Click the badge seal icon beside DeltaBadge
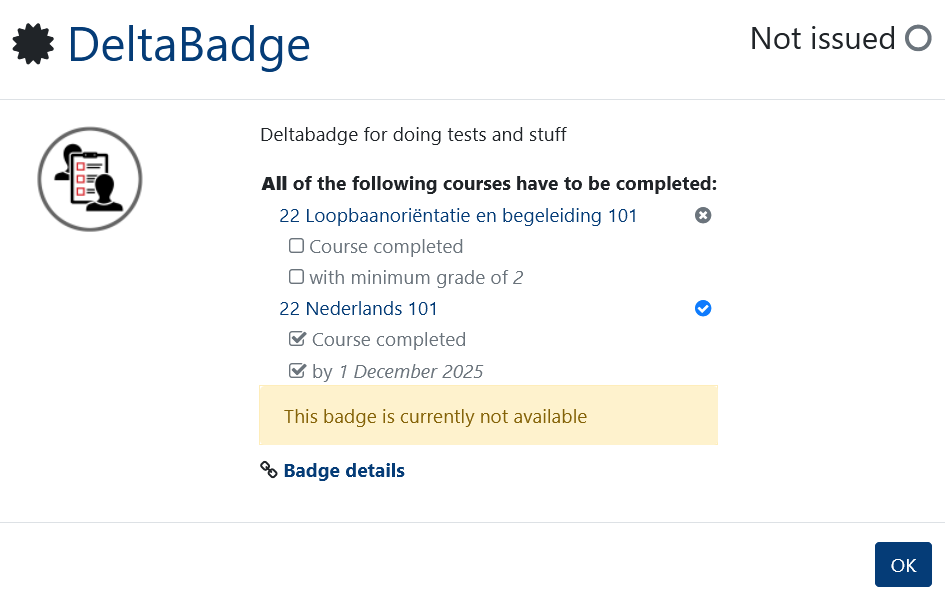Image resolution: width=945 pixels, height=598 pixels. point(33,45)
